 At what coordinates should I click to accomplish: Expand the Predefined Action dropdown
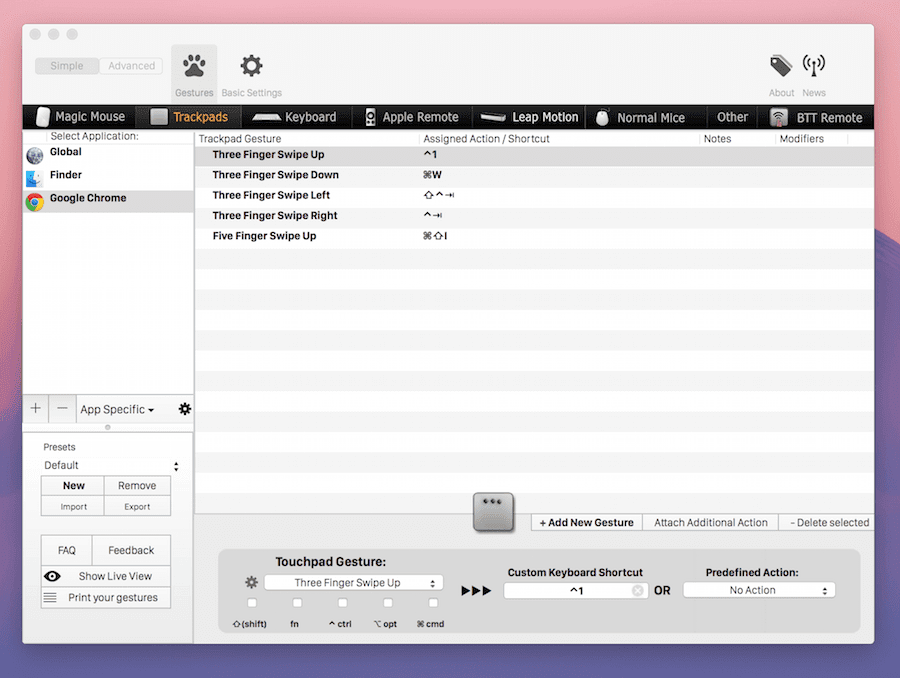(x=758, y=590)
